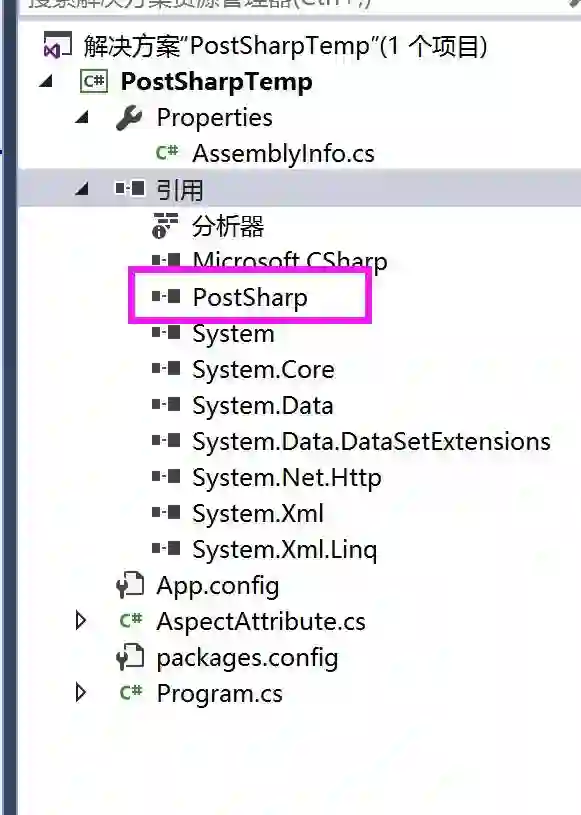581x815 pixels.
Task: Click the config file icon for App.config
Action: [129, 585]
